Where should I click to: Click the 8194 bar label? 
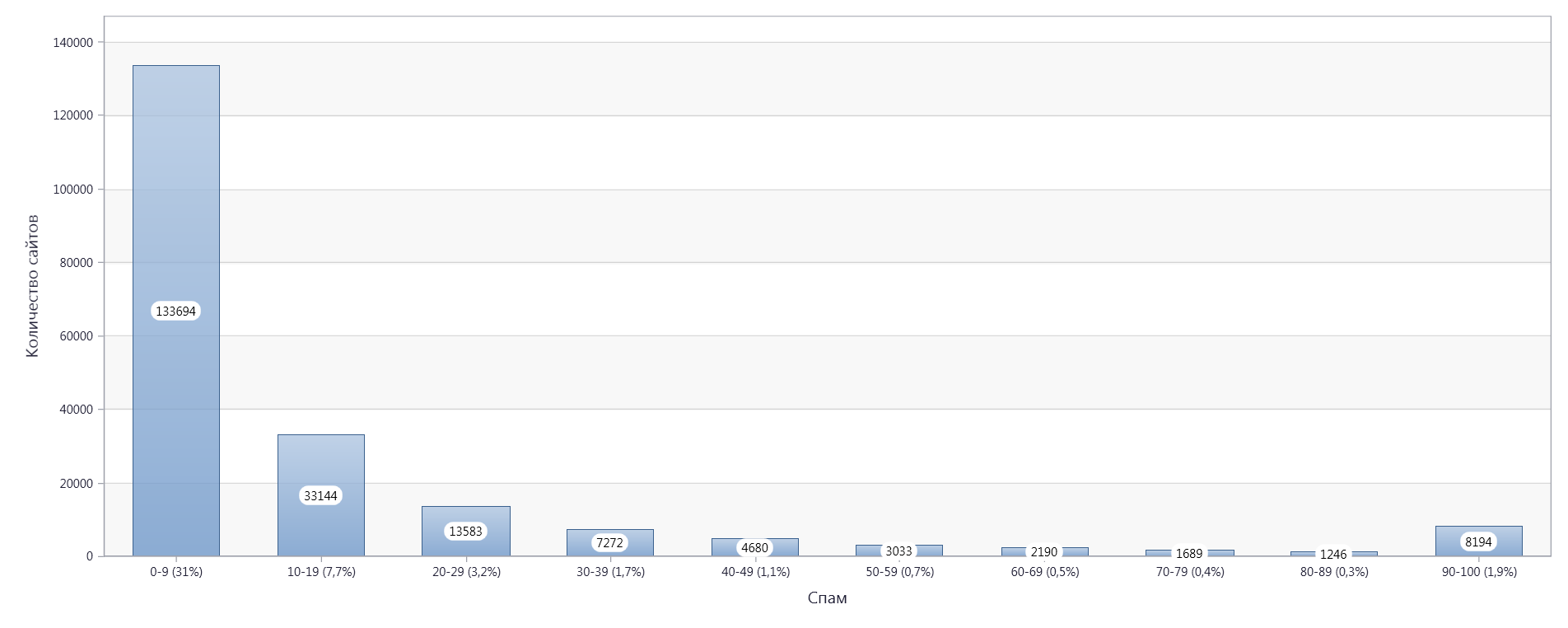[1478, 542]
